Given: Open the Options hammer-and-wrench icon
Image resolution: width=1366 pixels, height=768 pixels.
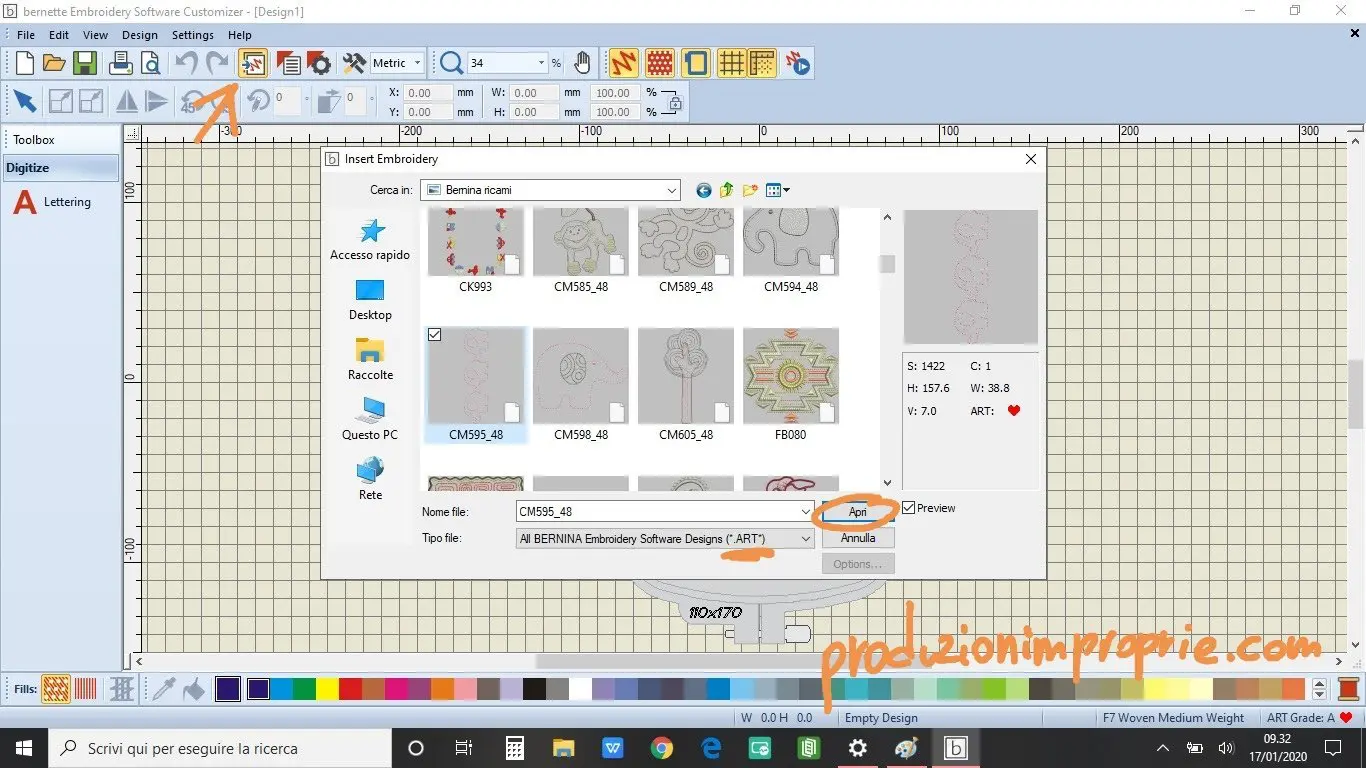Looking at the screenshot, I should 354,63.
